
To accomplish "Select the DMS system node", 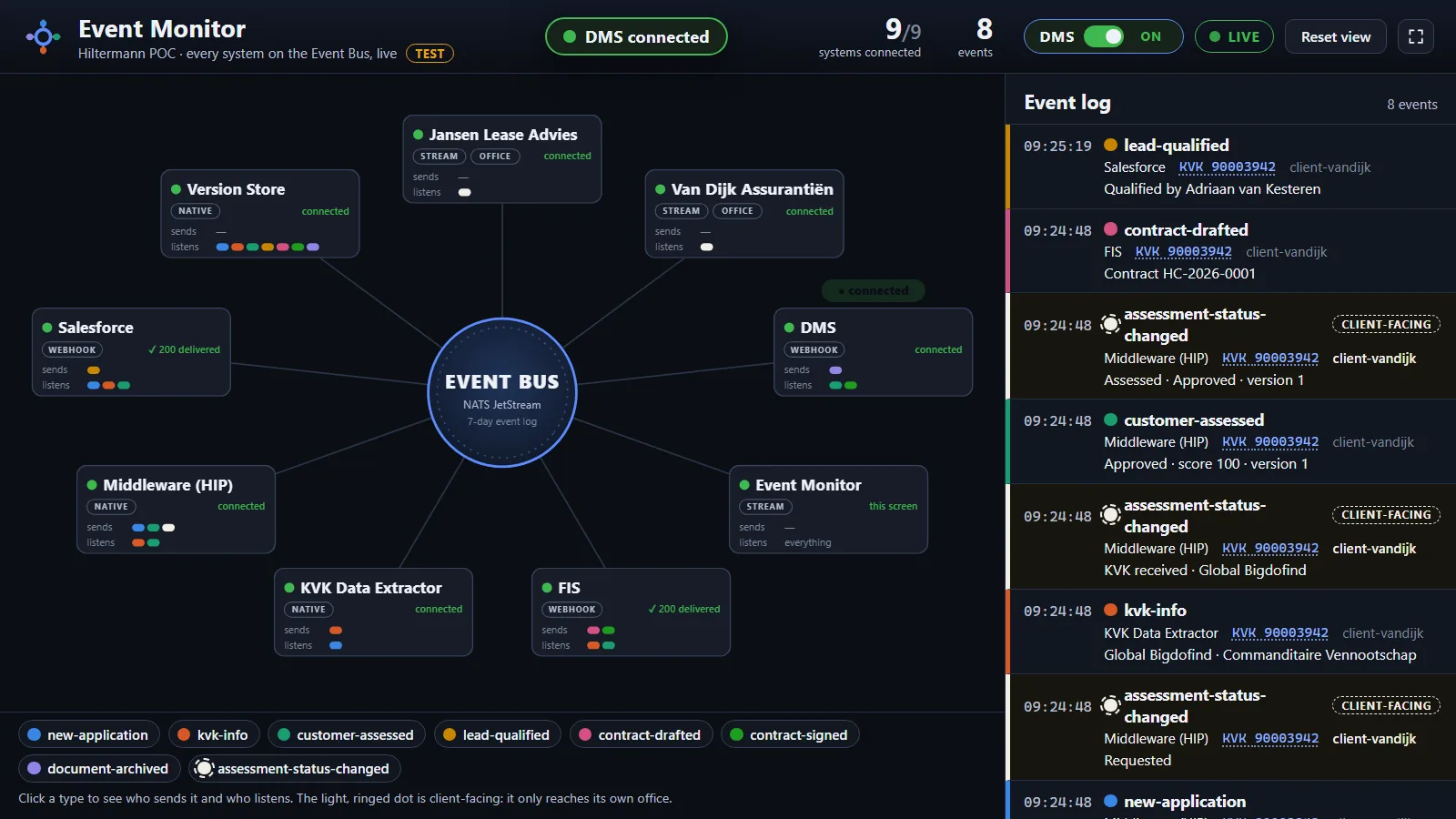I will (x=874, y=352).
